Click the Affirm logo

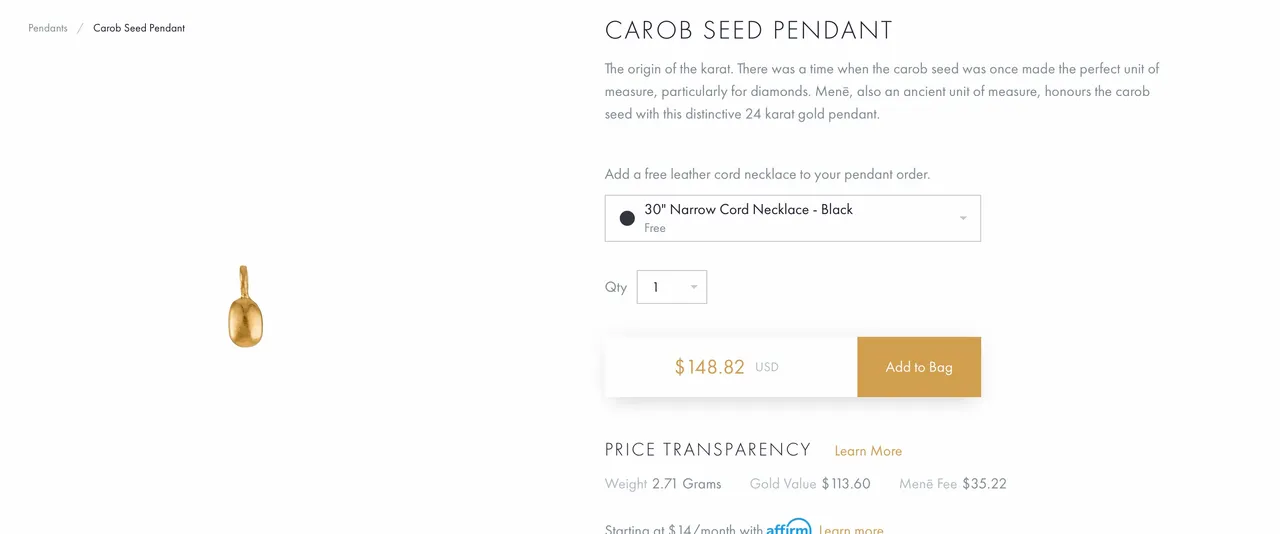tap(789, 526)
